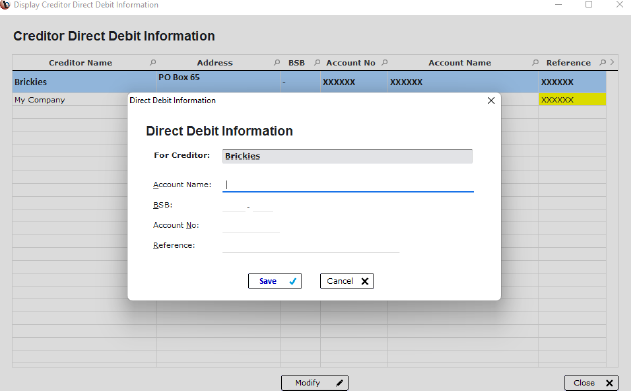Screen dimensions: 631x391
Task: Click the application icon in title bar
Action: tap(5, 5)
